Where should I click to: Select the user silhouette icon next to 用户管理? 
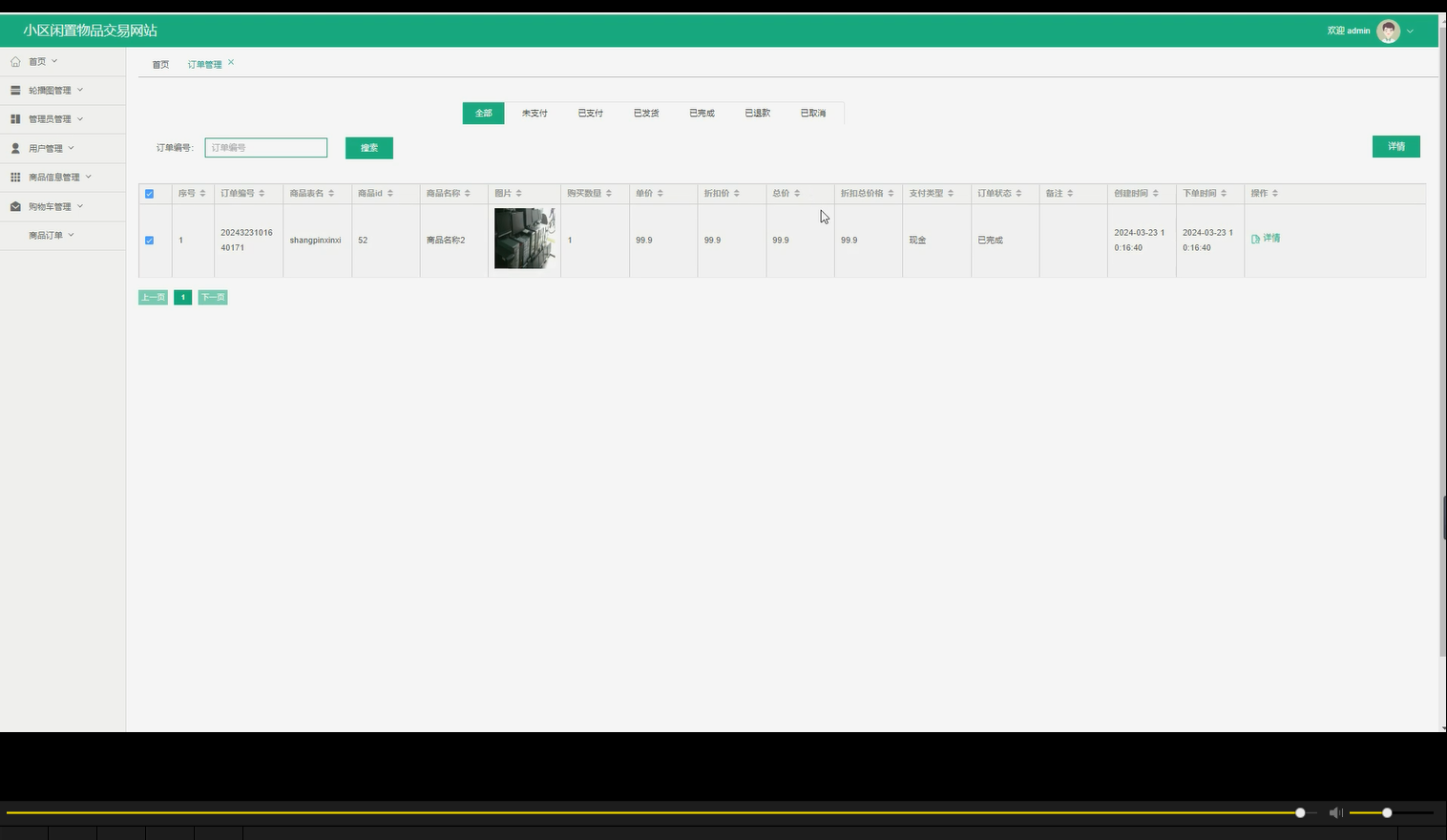click(14, 147)
